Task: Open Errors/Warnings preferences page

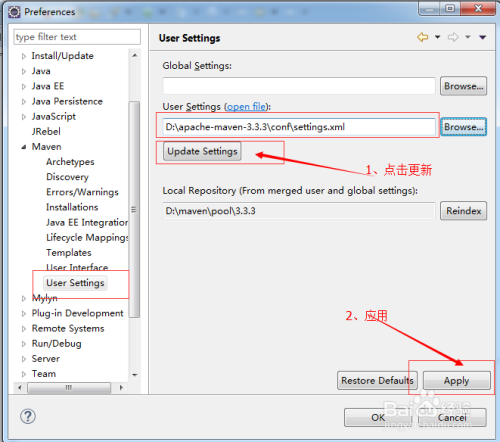Action: click(82, 192)
